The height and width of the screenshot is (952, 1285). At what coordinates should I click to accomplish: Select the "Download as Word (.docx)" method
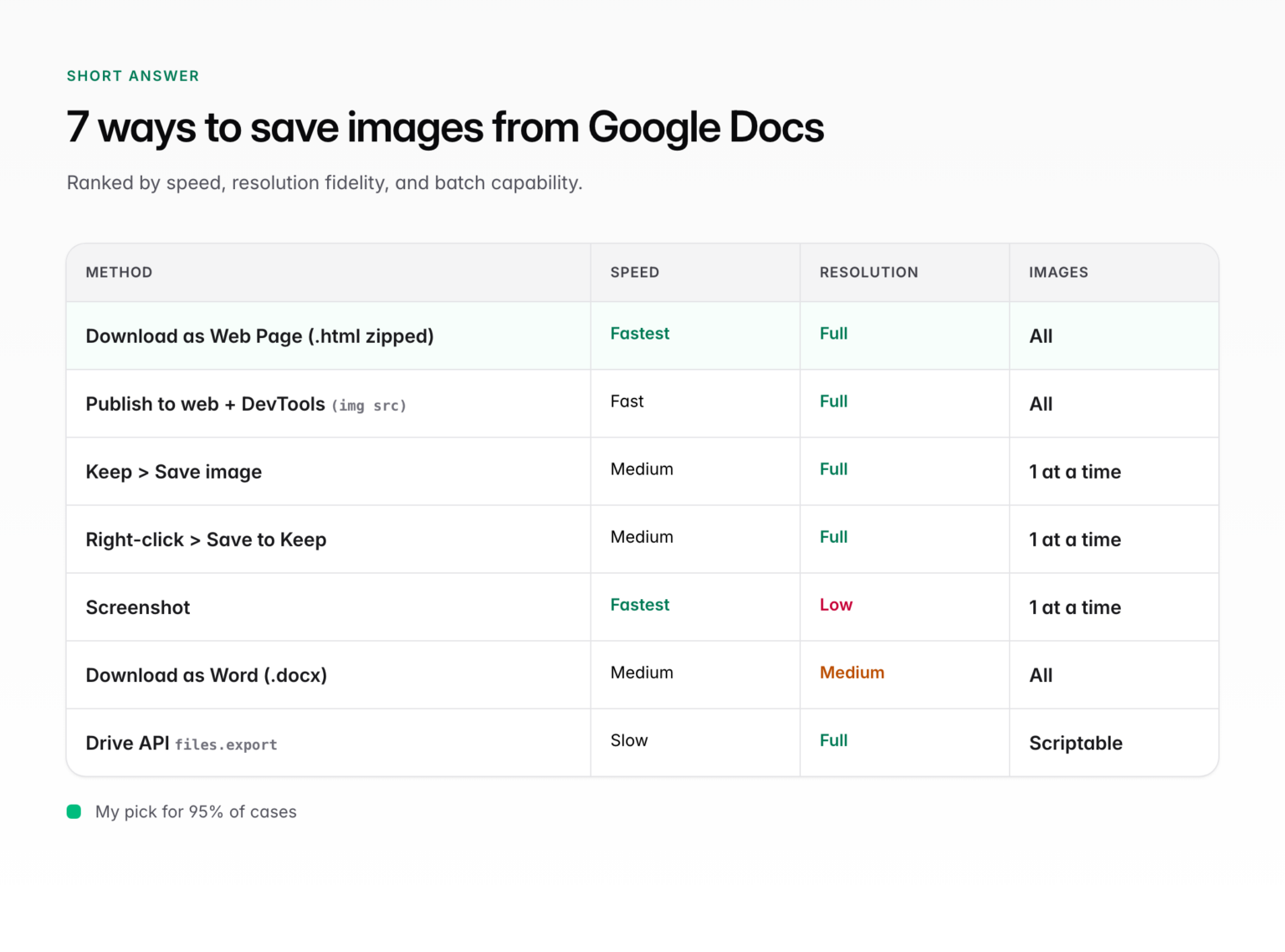[207, 675]
